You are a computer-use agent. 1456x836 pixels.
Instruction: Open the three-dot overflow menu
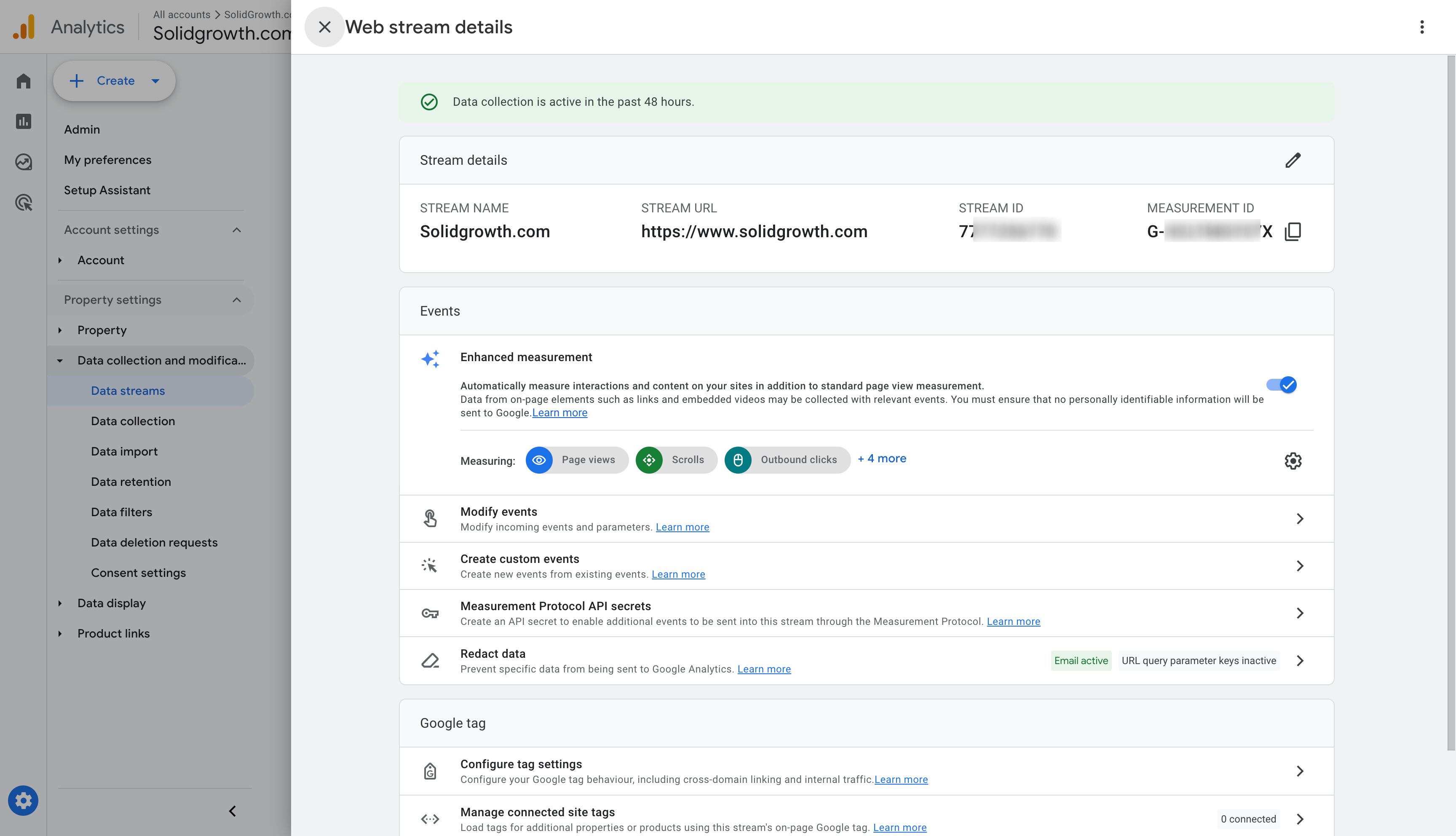pos(1421,27)
